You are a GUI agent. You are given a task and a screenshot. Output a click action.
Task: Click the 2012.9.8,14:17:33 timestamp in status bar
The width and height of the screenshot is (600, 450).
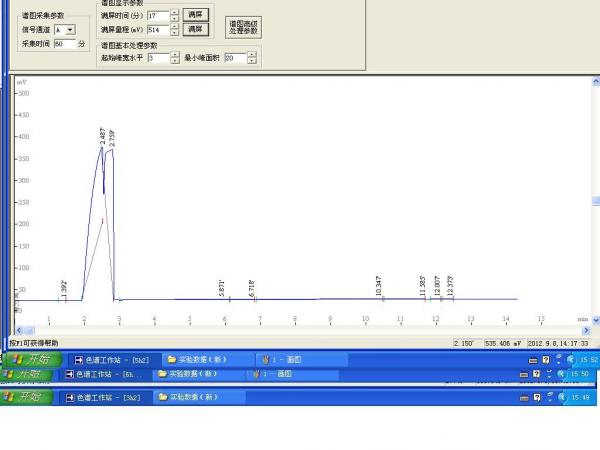point(558,343)
